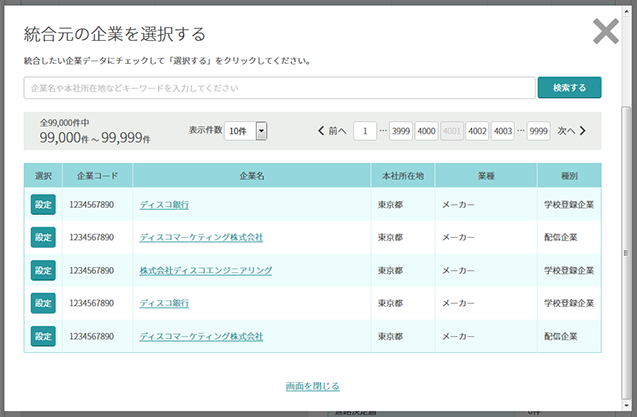Click 設定 button in the first row

coord(43,205)
